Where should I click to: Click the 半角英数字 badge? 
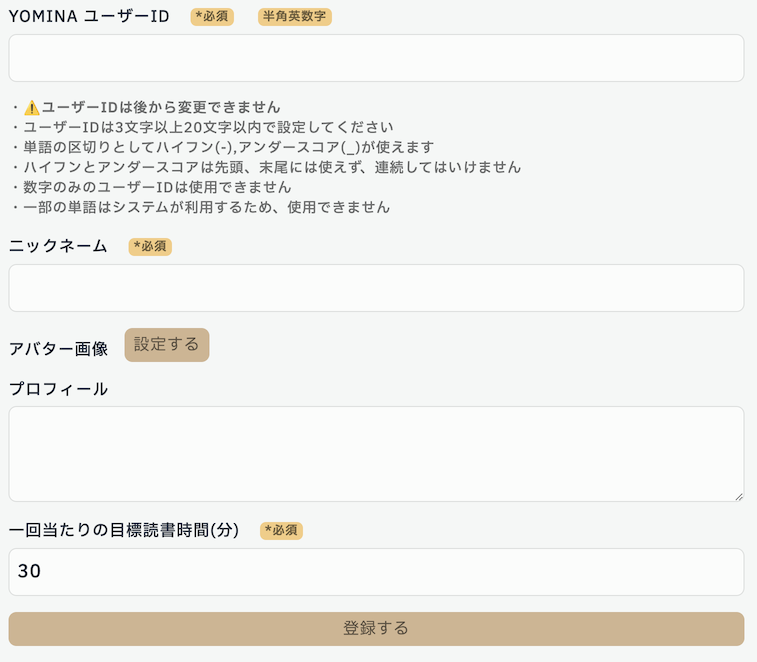pyautogui.click(x=294, y=17)
